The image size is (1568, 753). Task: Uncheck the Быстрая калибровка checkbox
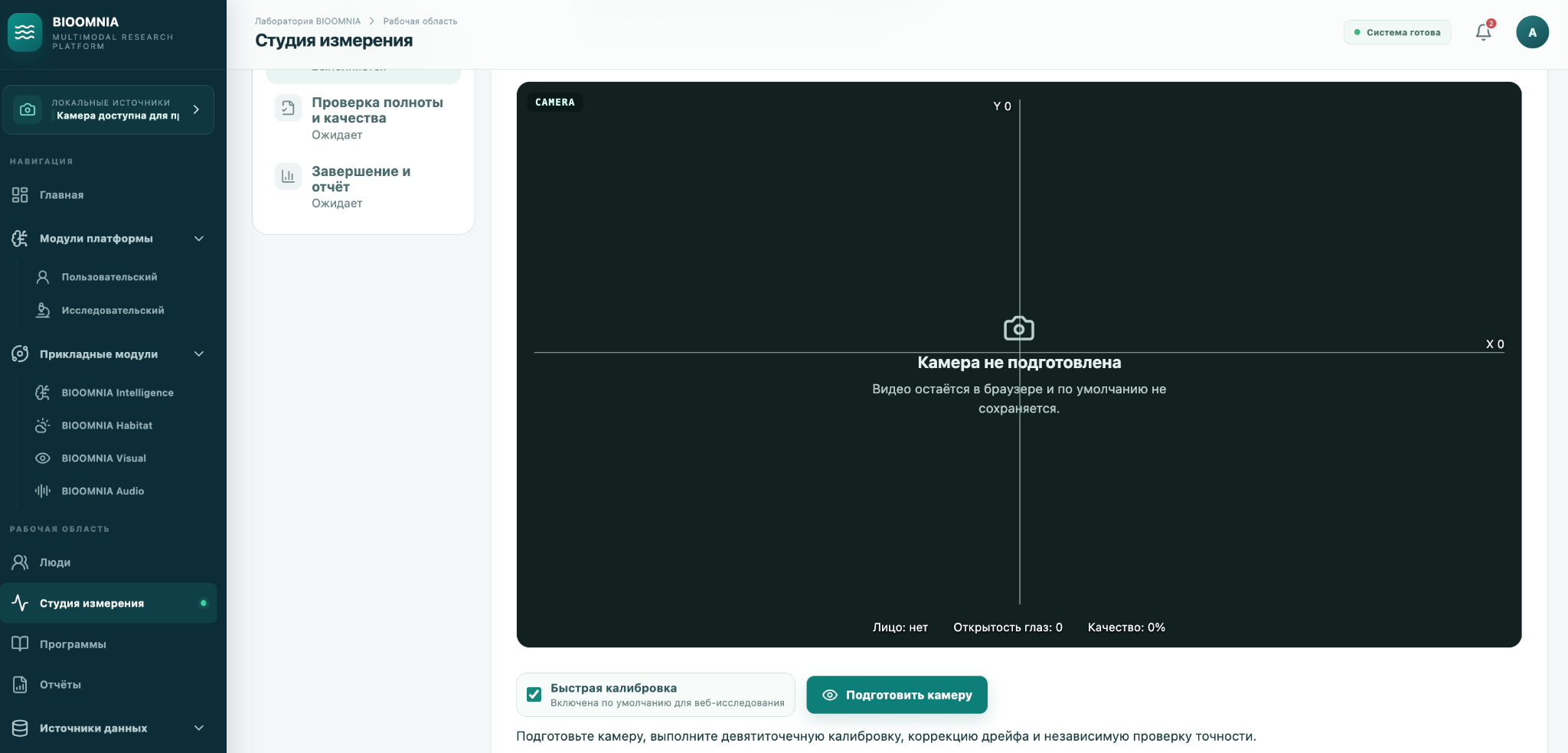click(534, 695)
